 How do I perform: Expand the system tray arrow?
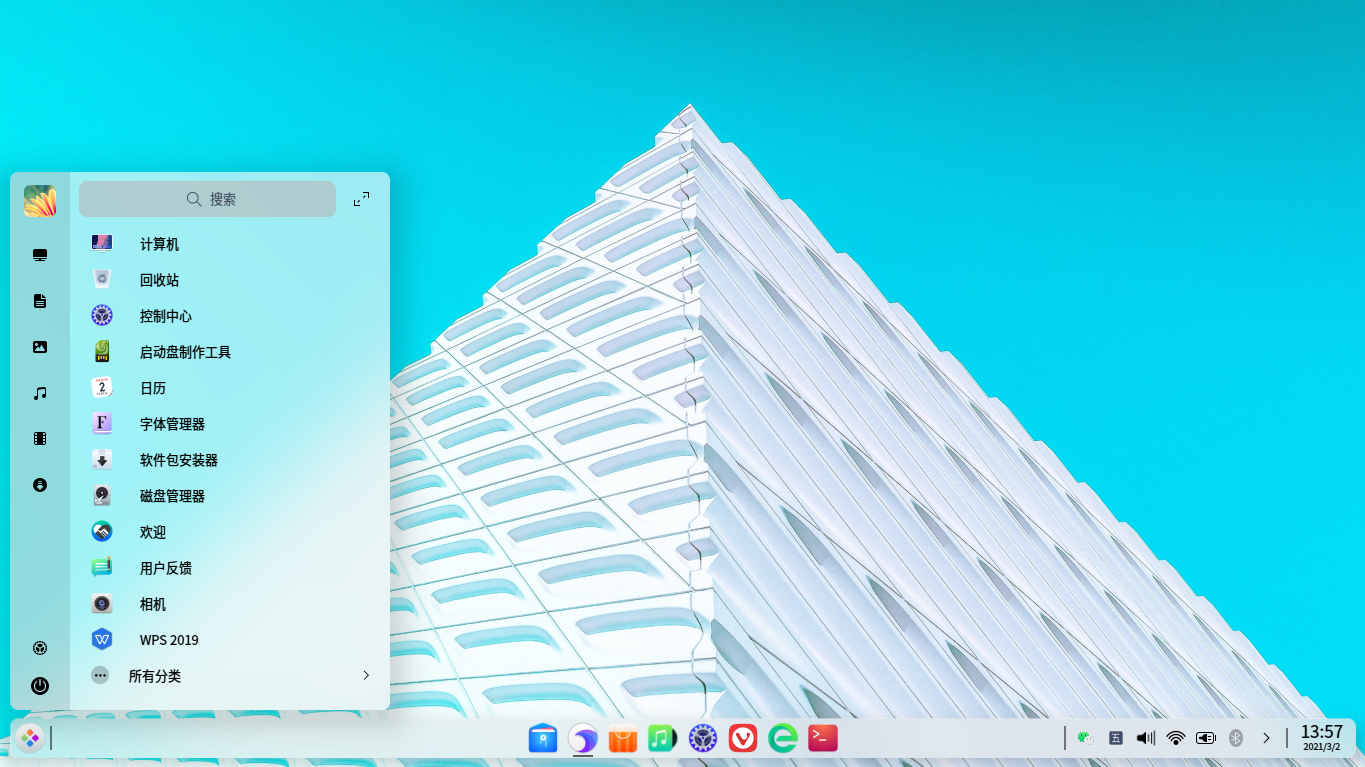[1266, 738]
